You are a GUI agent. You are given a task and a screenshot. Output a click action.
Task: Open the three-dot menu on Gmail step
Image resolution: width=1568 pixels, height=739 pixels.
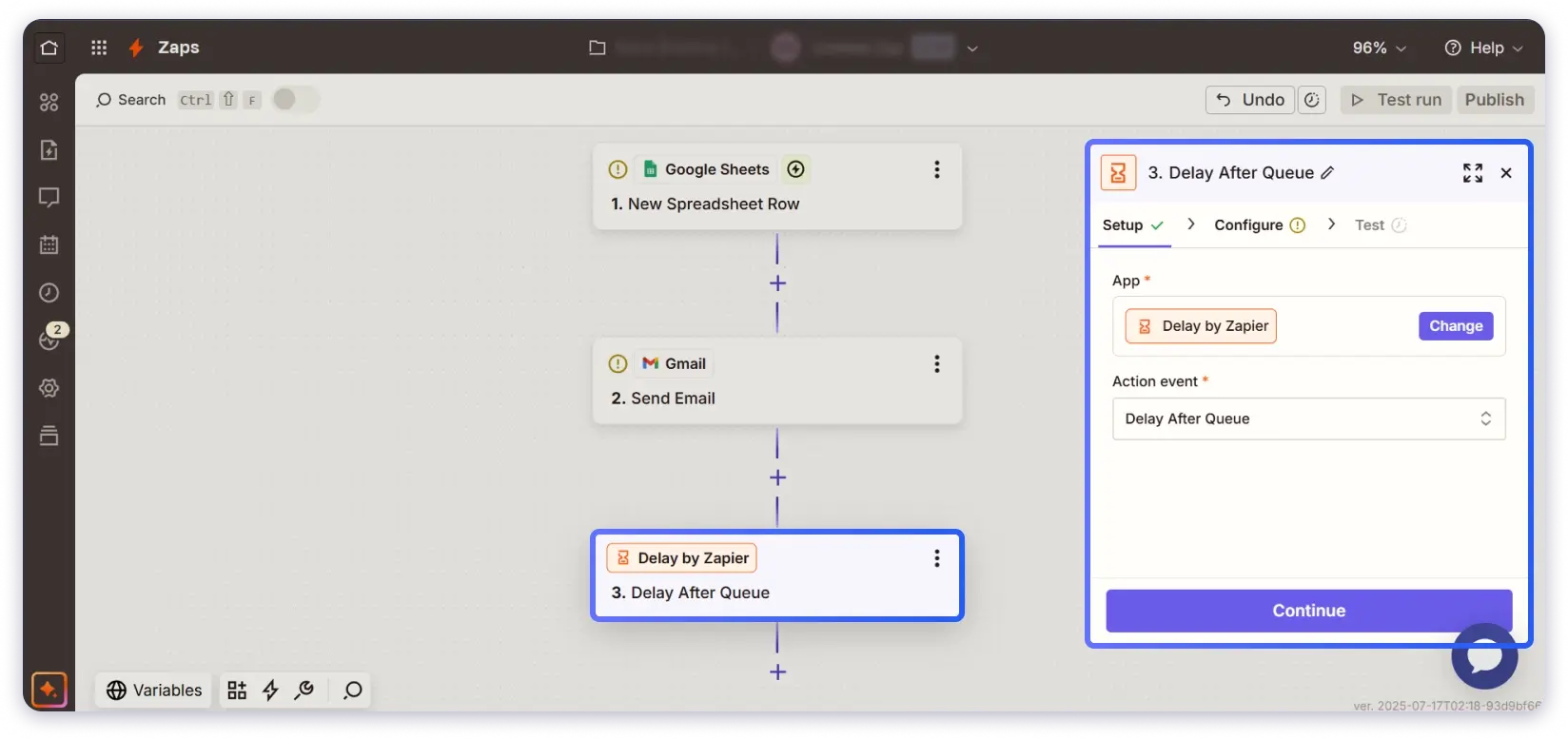click(x=937, y=363)
